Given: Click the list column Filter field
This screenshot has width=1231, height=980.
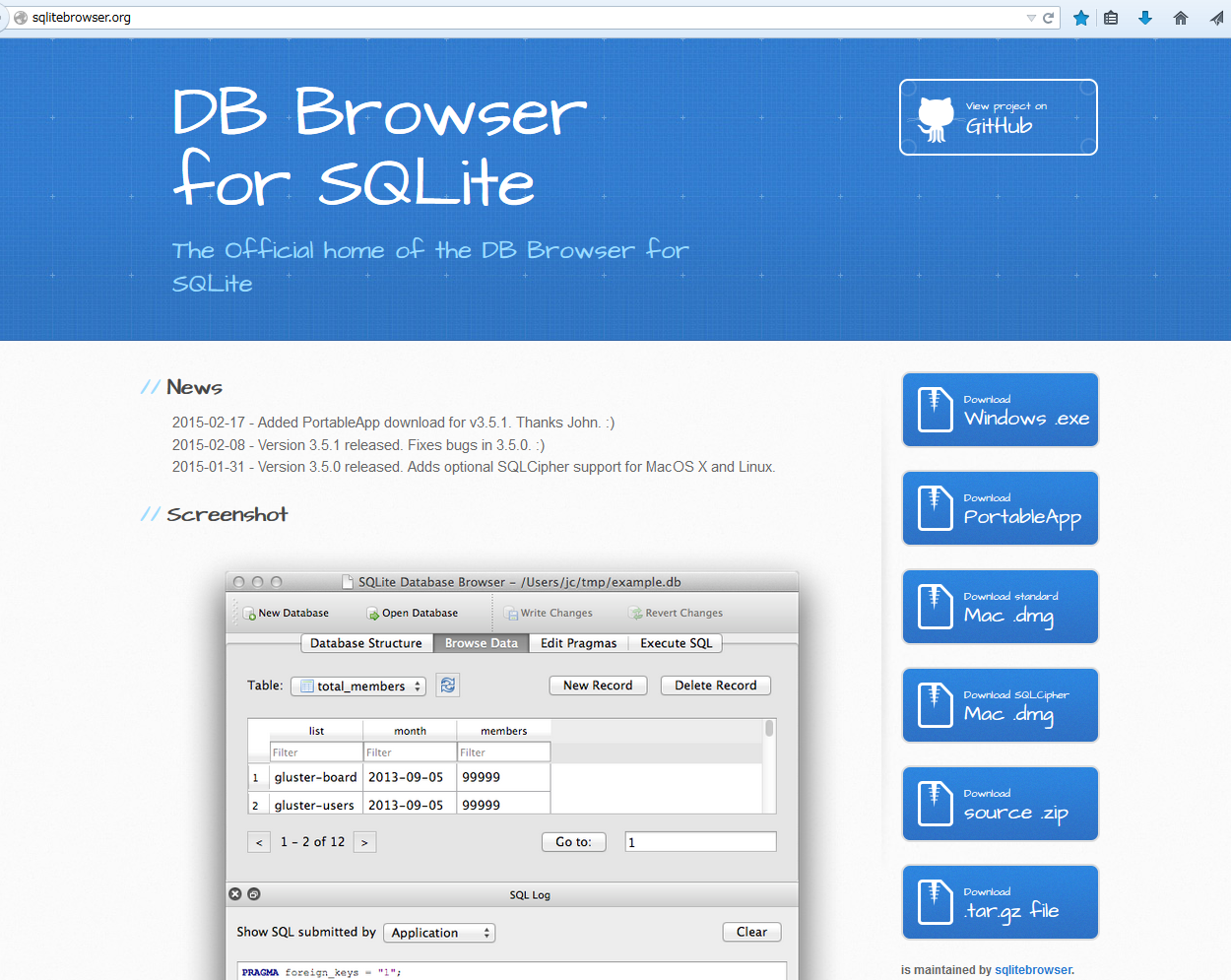Looking at the screenshot, I should (x=316, y=752).
